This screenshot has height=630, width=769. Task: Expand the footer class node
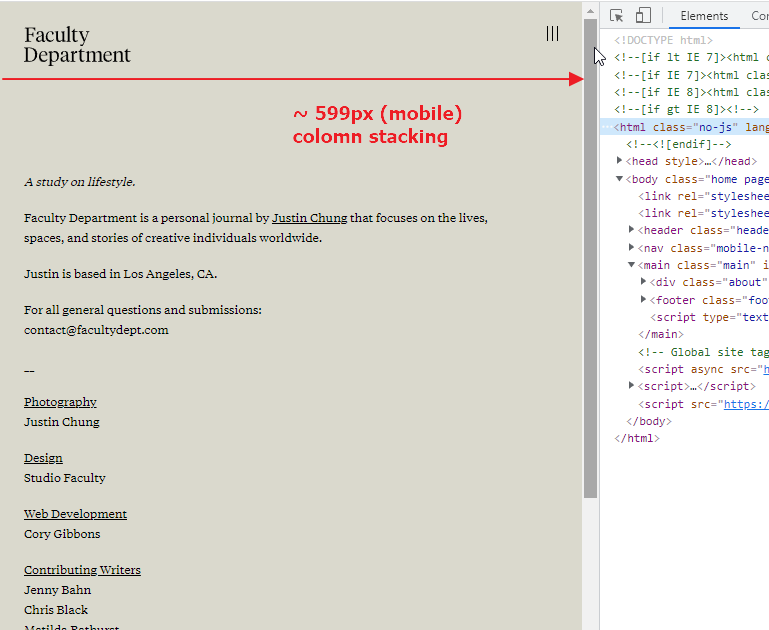[x=643, y=299]
